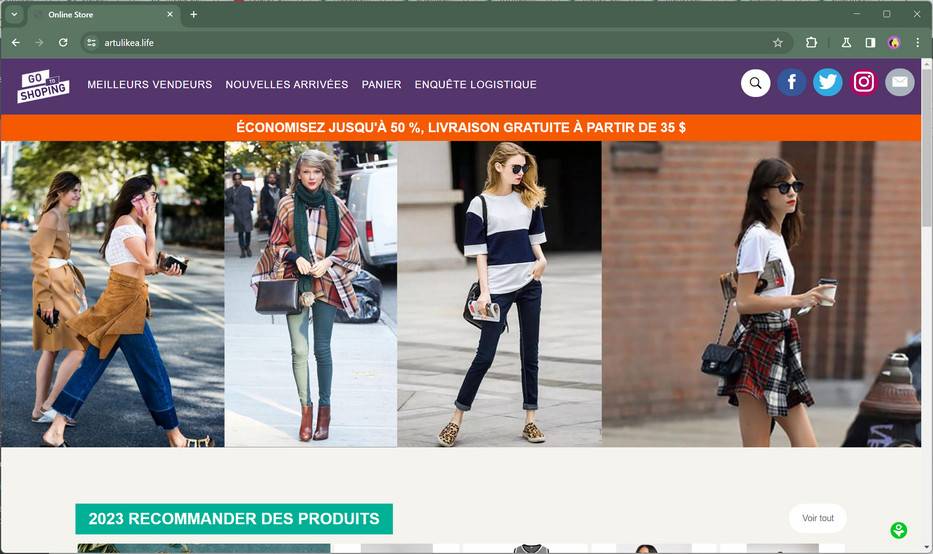Click the plaid poncho woman photo
933x554 pixels.
pos(311,294)
